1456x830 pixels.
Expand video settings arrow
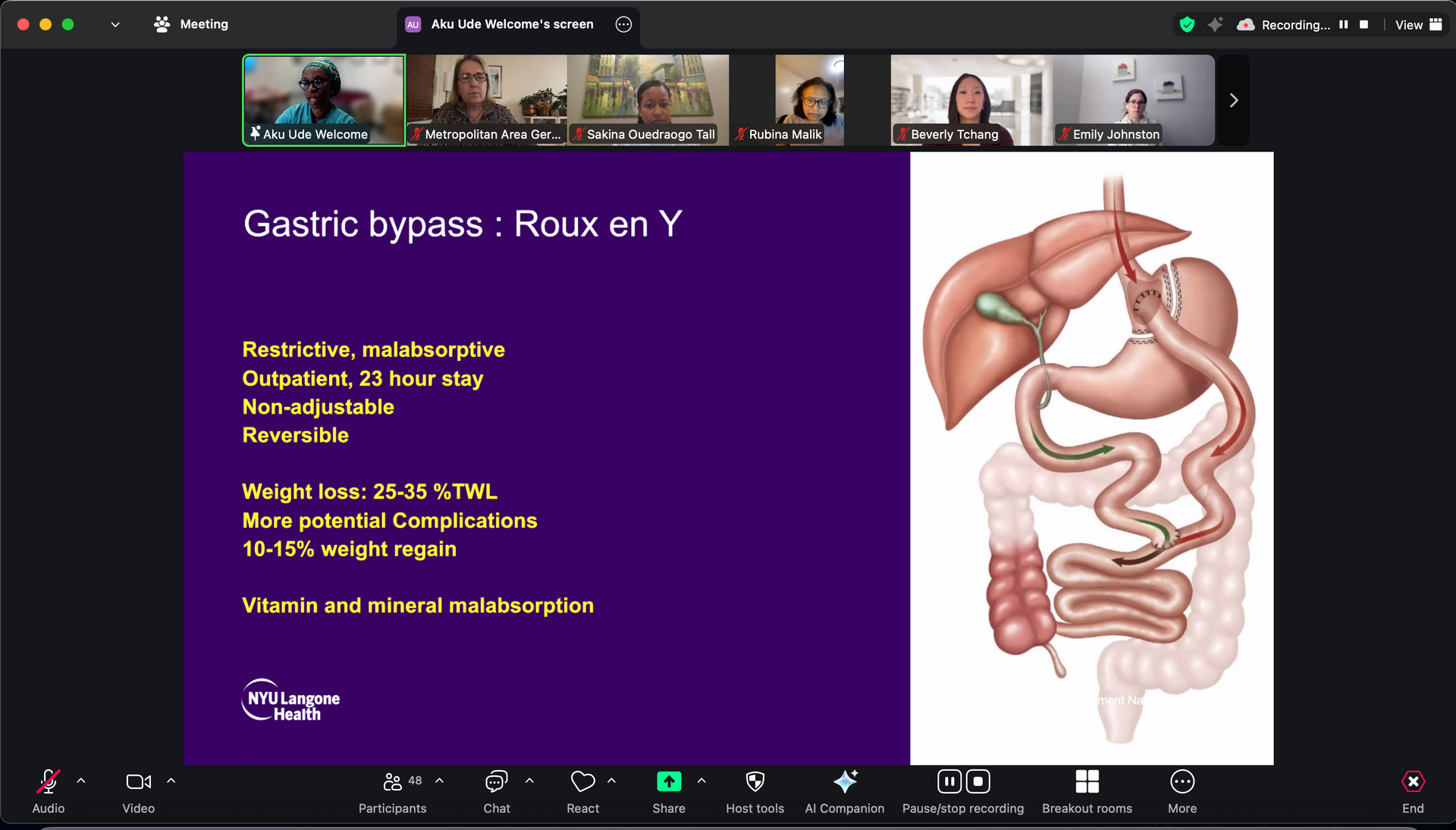tap(171, 781)
